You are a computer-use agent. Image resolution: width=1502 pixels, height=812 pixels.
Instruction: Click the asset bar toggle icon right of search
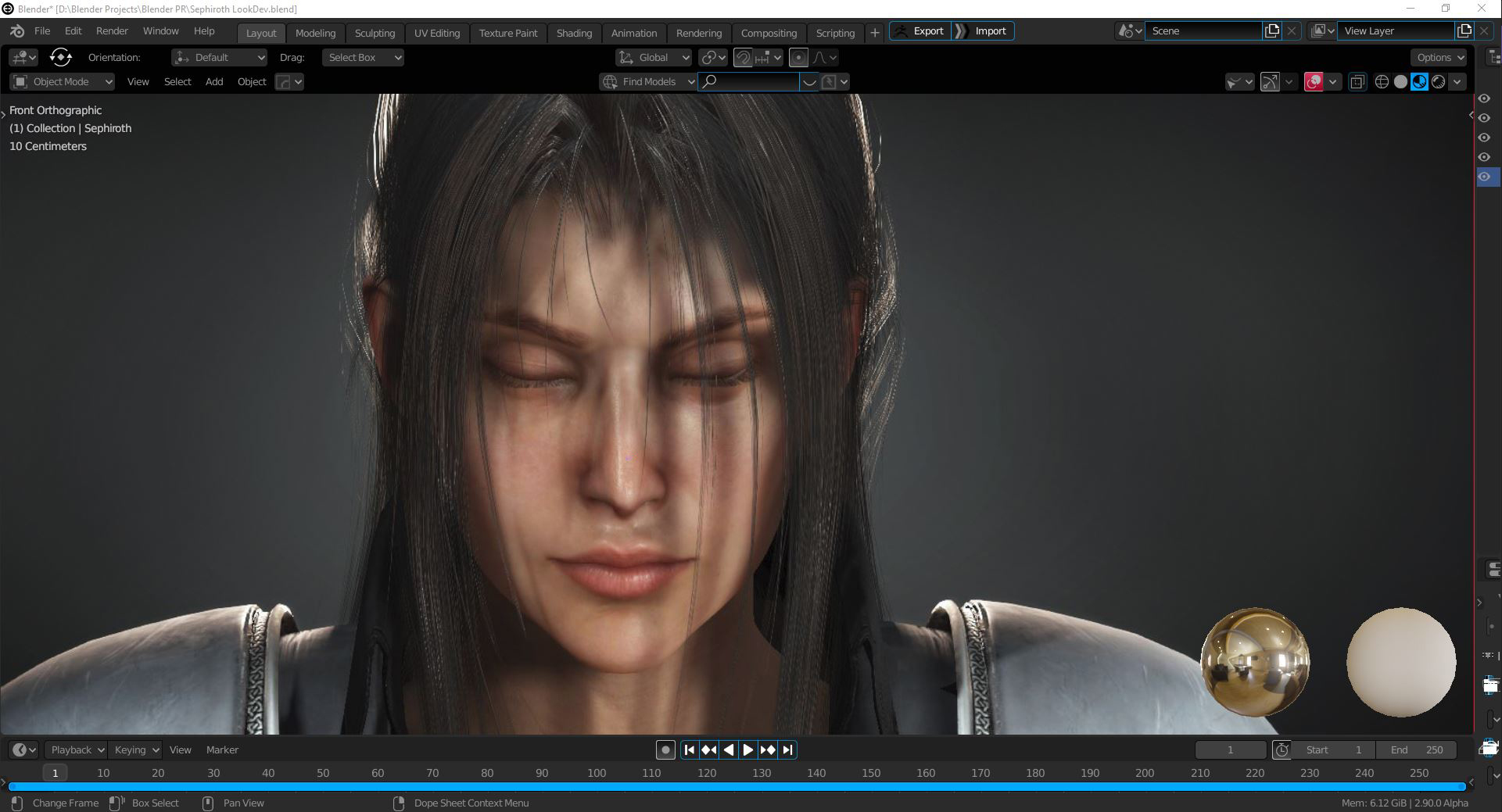tap(809, 81)
